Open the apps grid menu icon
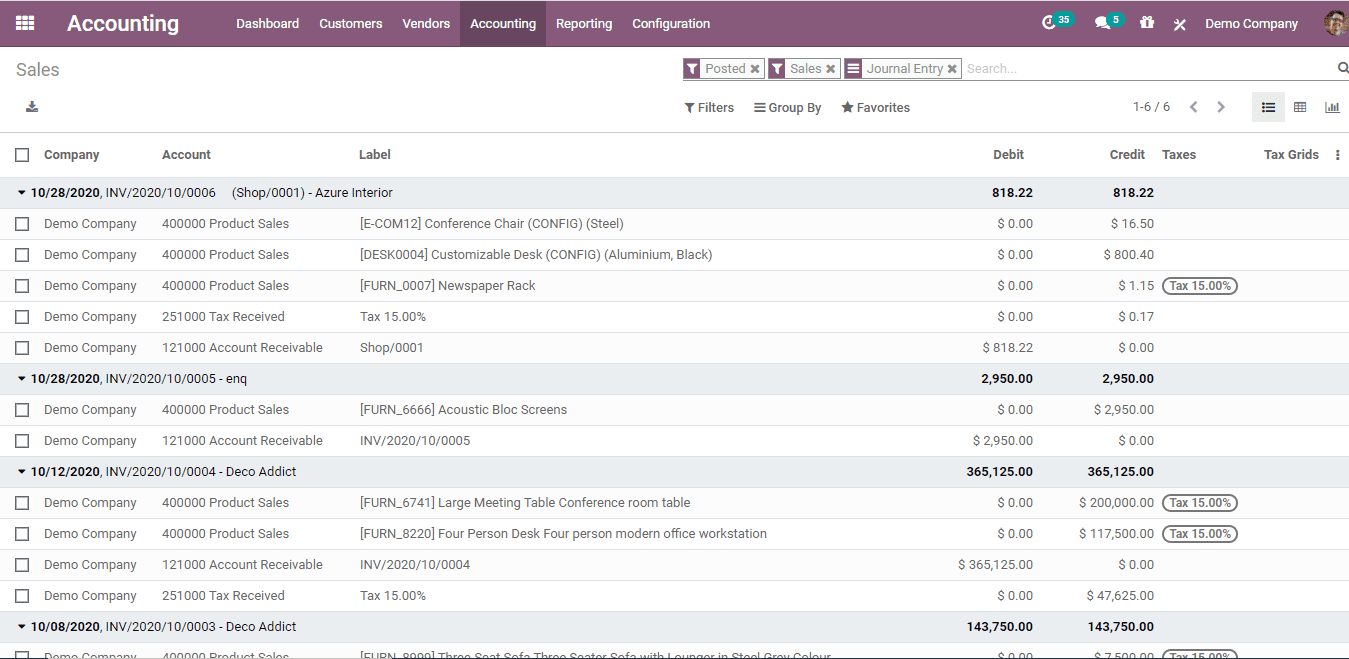This screenshot has height=659, width=1349. pos(25,23)
